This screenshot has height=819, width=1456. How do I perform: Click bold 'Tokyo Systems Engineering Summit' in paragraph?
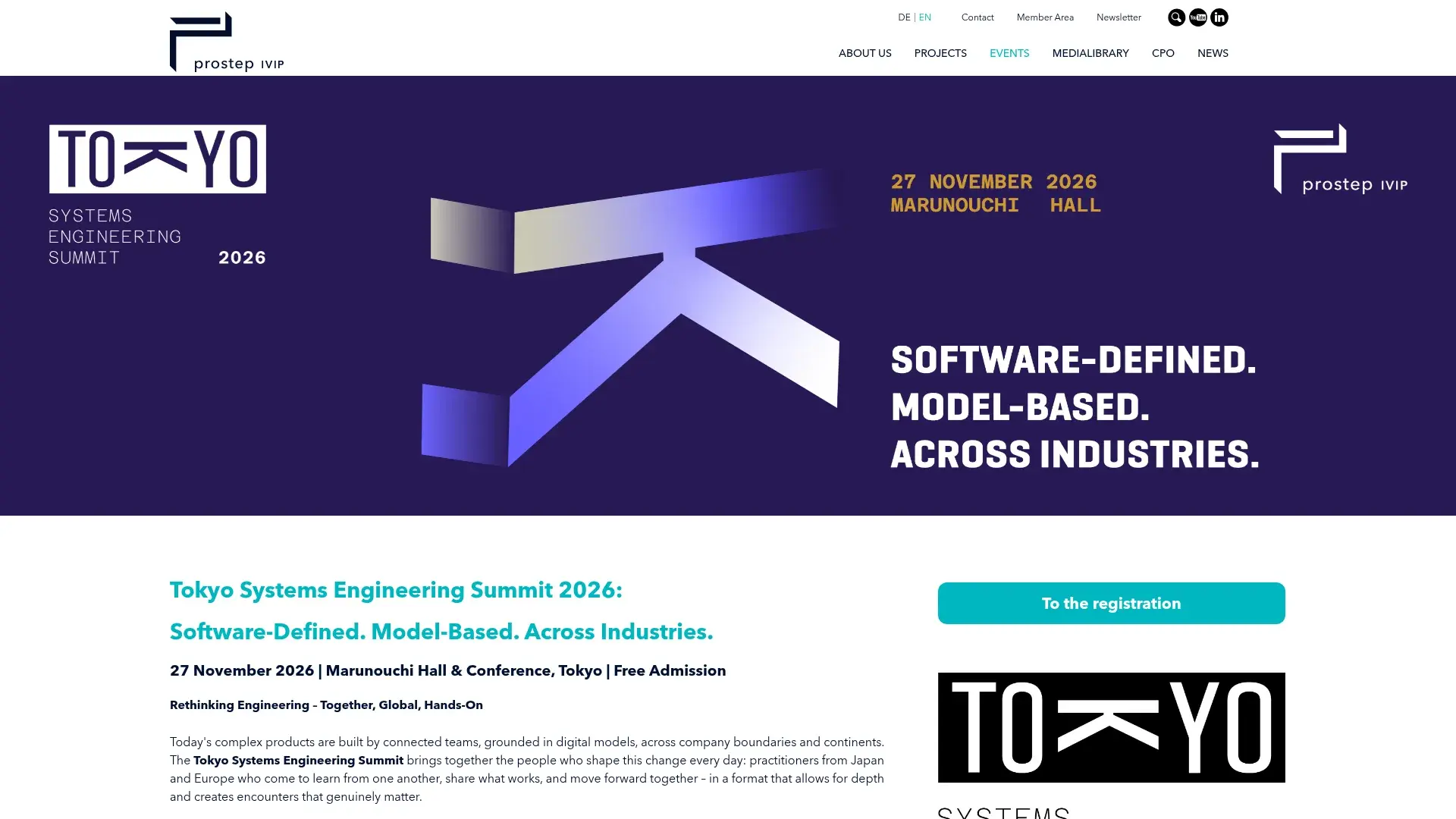[x=298, y=760]
